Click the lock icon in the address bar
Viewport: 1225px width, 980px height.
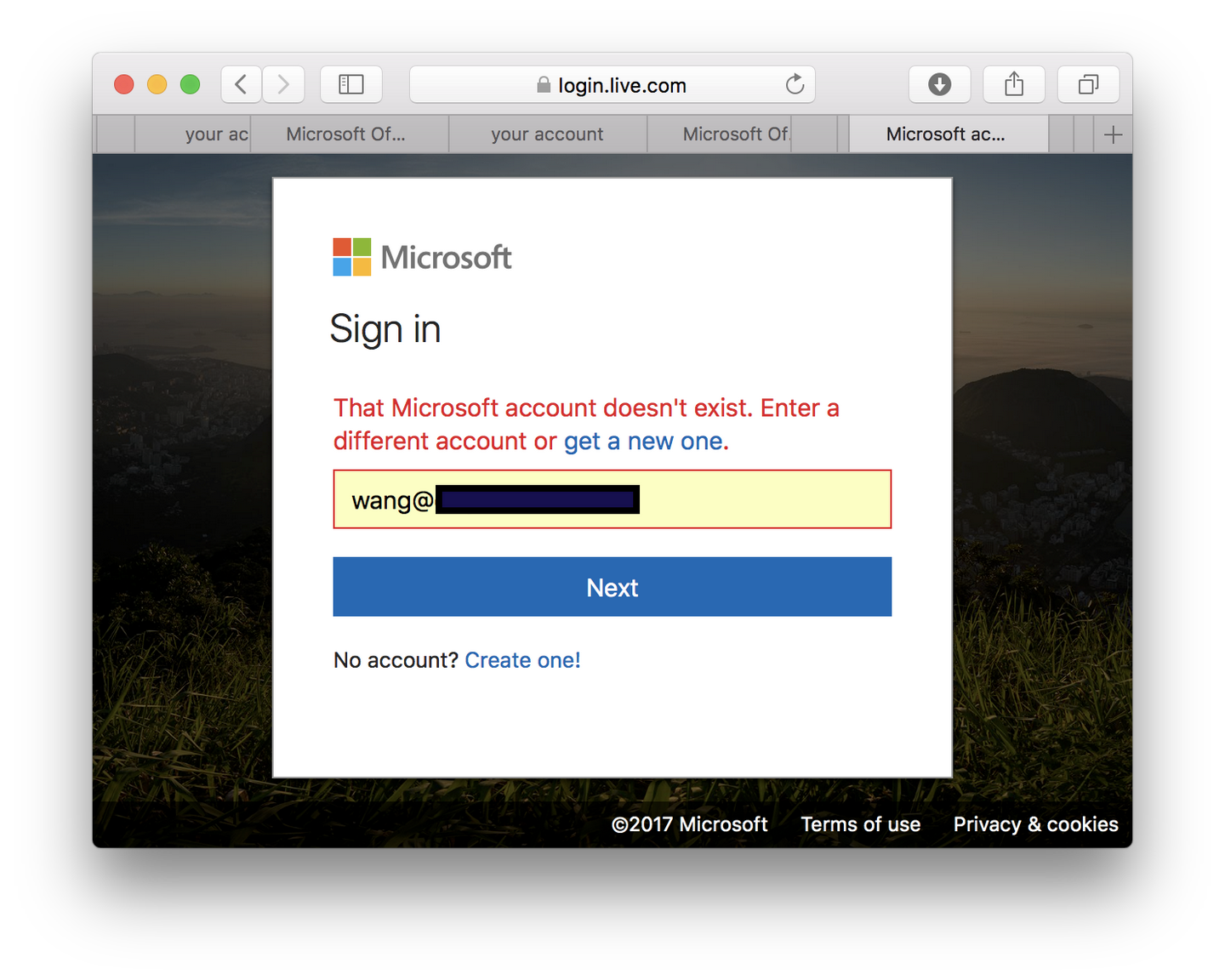(544, 85)
